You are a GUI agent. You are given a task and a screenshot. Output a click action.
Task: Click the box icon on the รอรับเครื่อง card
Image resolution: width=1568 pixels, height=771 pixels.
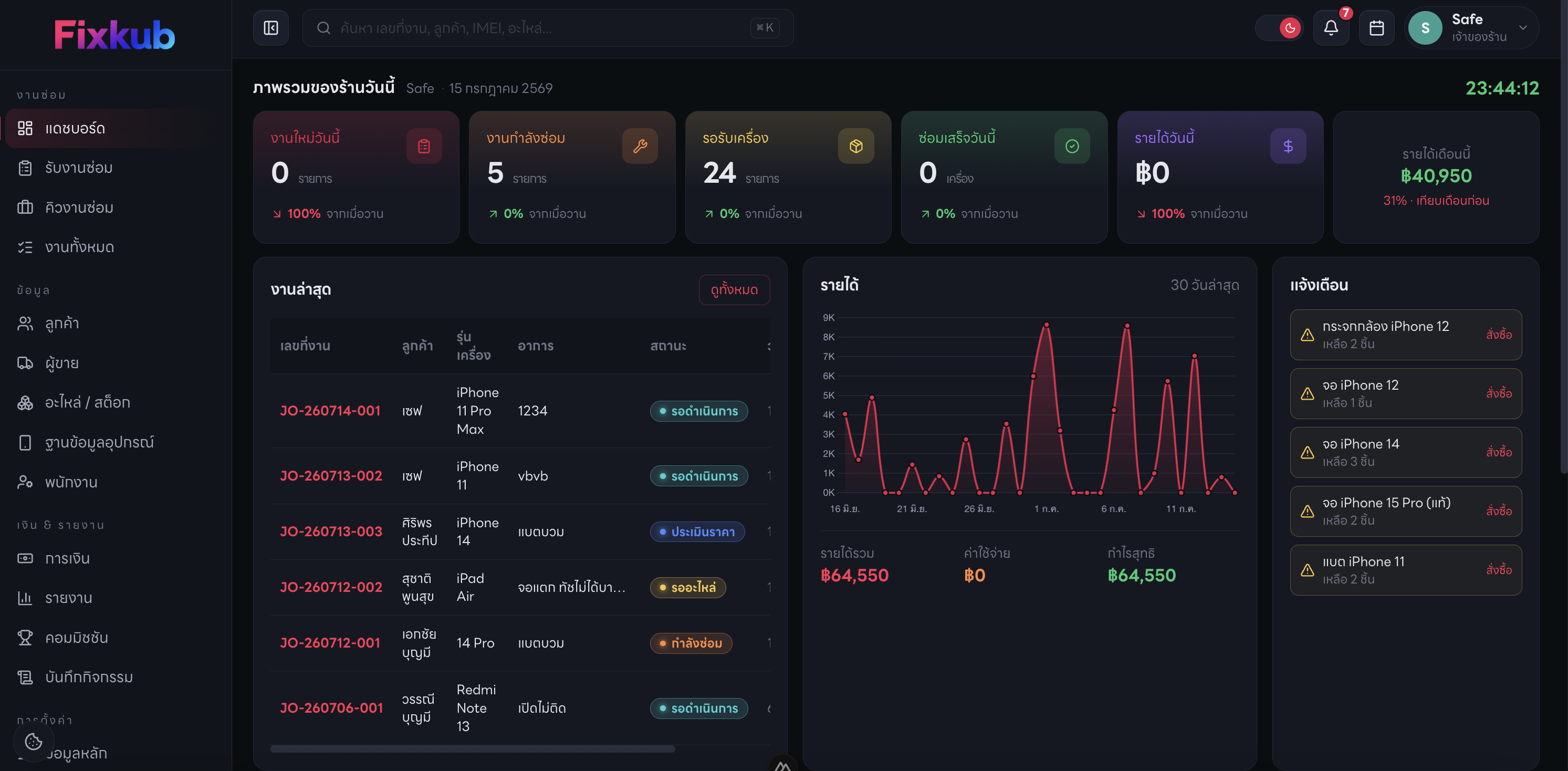[x=856, y=146]
